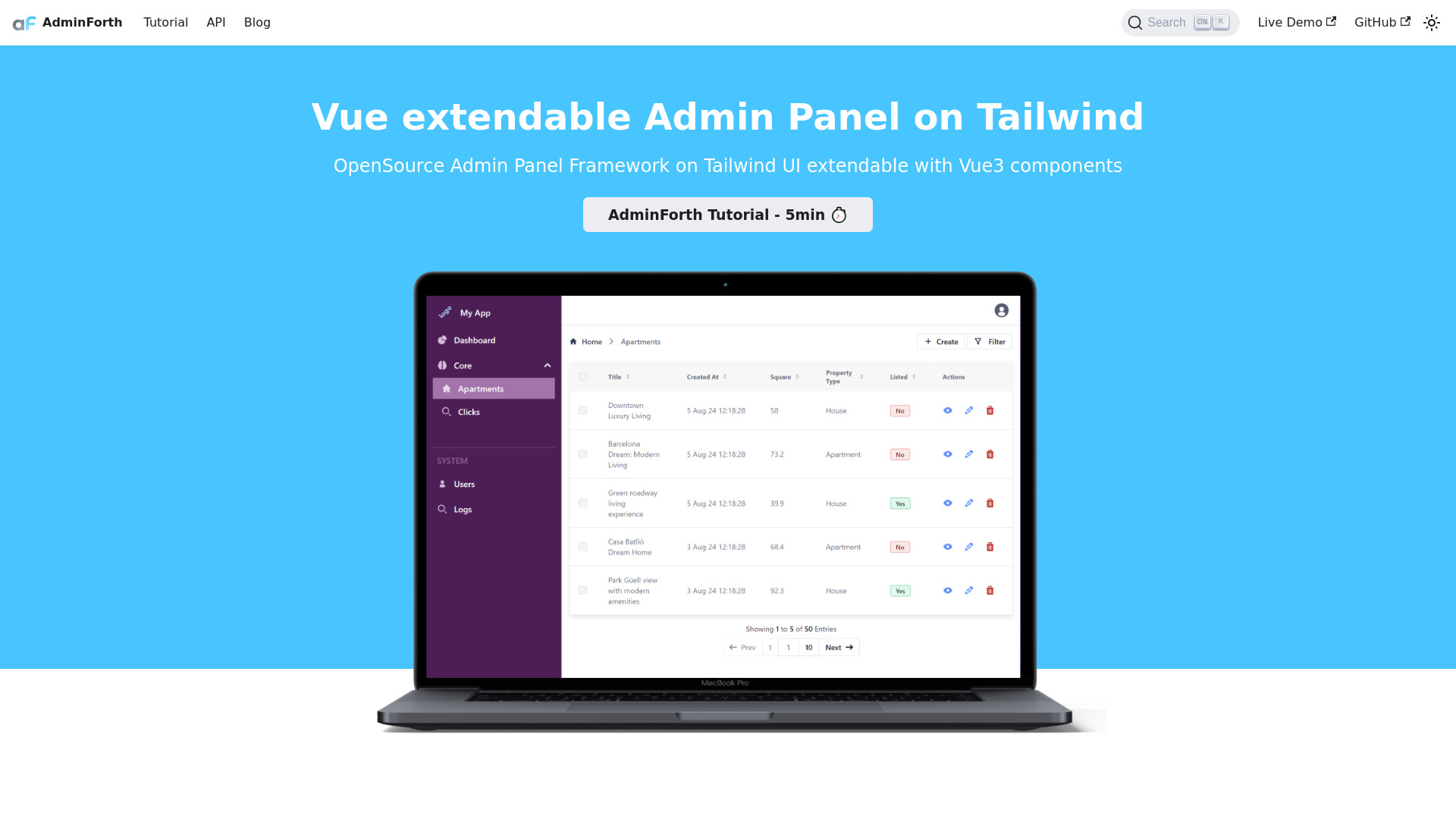Toggle checkbox for Park Güell view row

point(582,590)
